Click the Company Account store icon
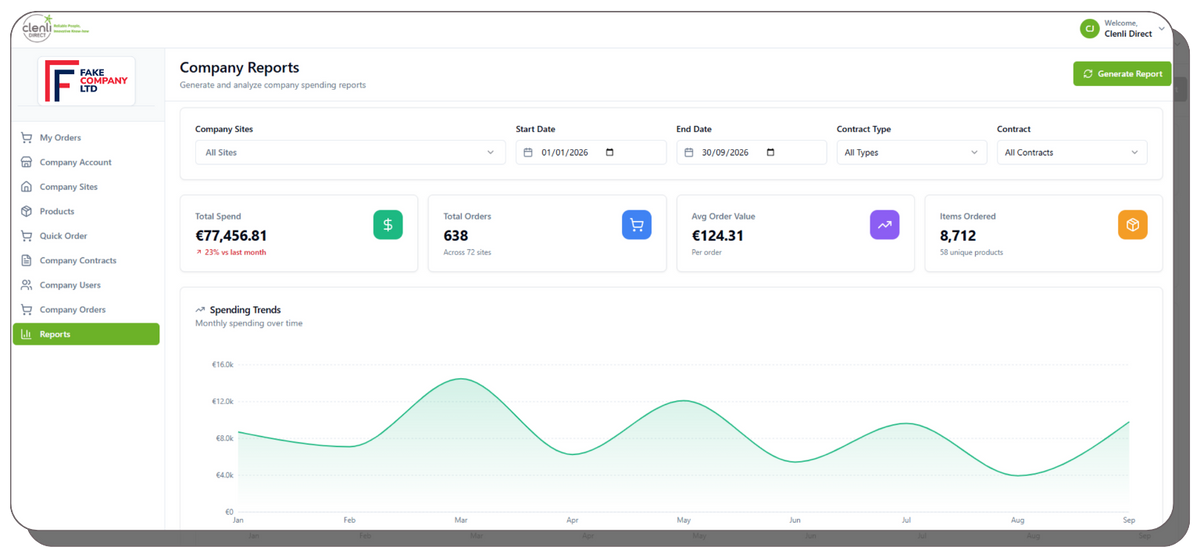Viewport: 1200px width, 554px height. coord(27,162)
